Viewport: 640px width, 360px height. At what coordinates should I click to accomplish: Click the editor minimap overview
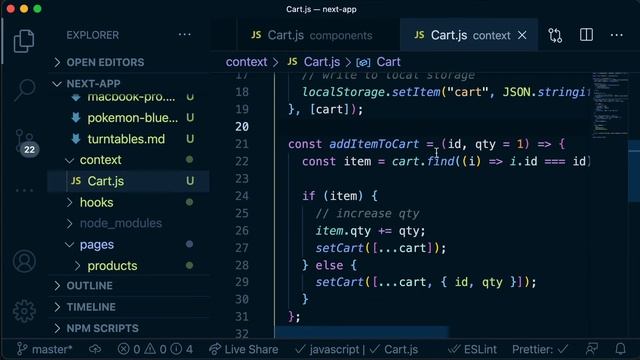tap(610, 106)
